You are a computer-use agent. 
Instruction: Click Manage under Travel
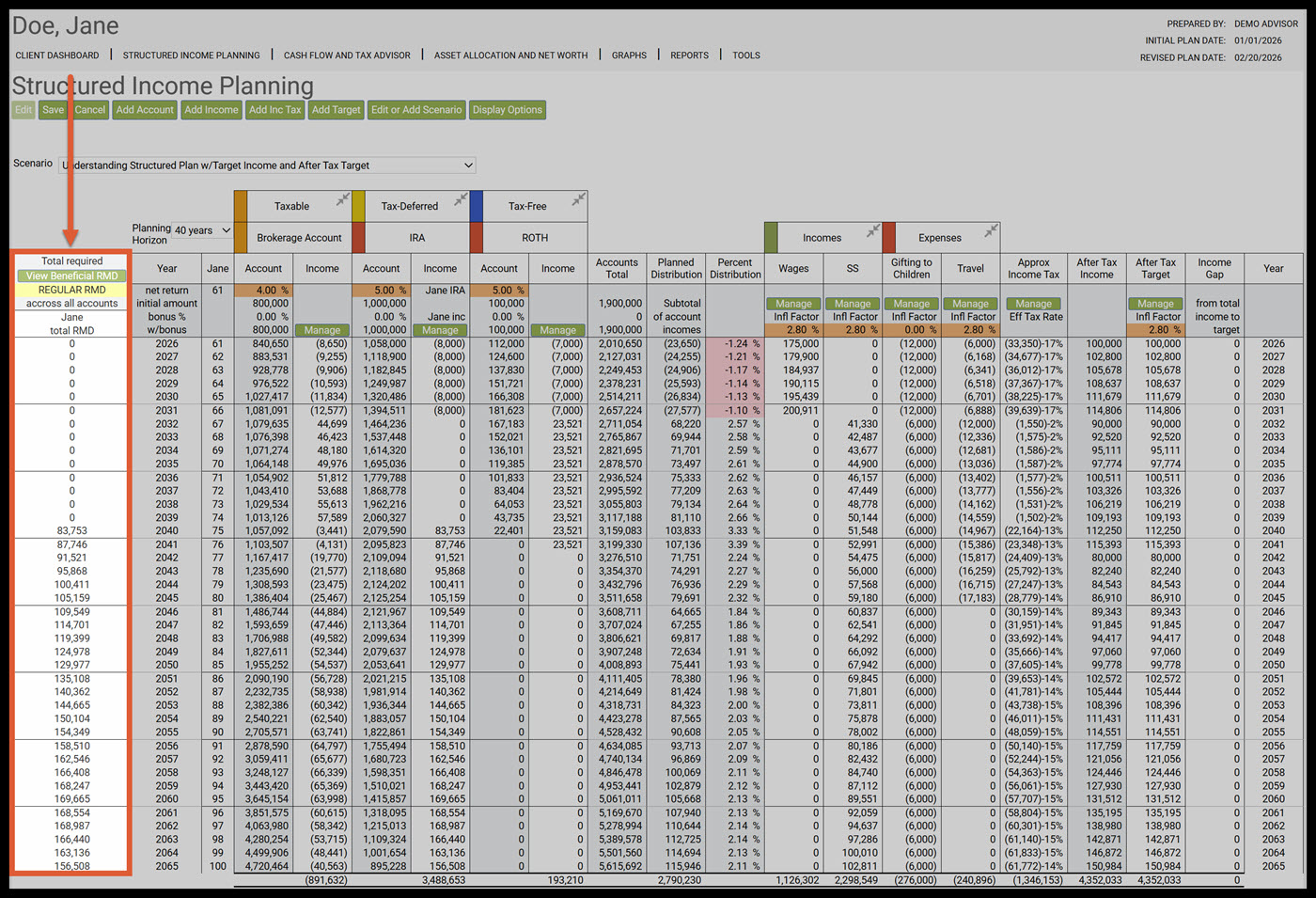tap(971, 304)
